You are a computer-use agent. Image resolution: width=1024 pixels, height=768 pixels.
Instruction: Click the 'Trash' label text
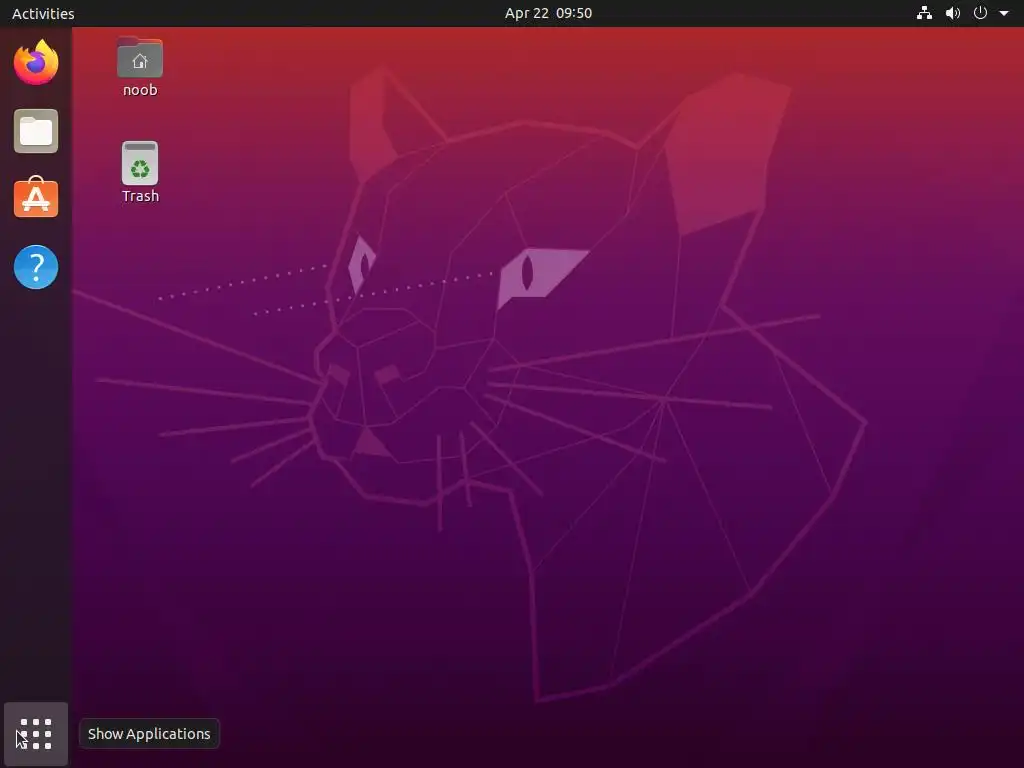pyautogui.click(x=140, y=196)
